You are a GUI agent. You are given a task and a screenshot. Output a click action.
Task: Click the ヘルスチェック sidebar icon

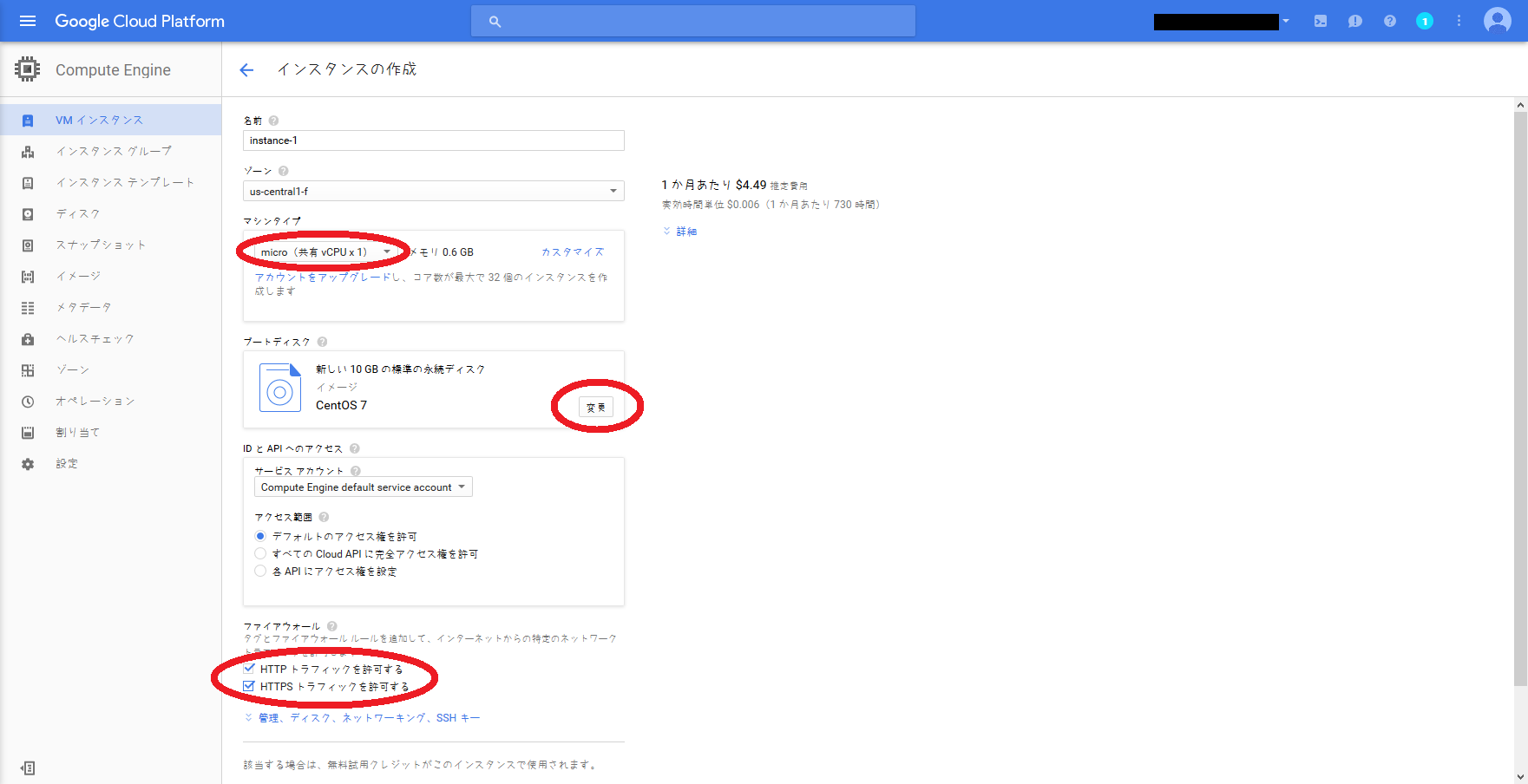[28, 339]
